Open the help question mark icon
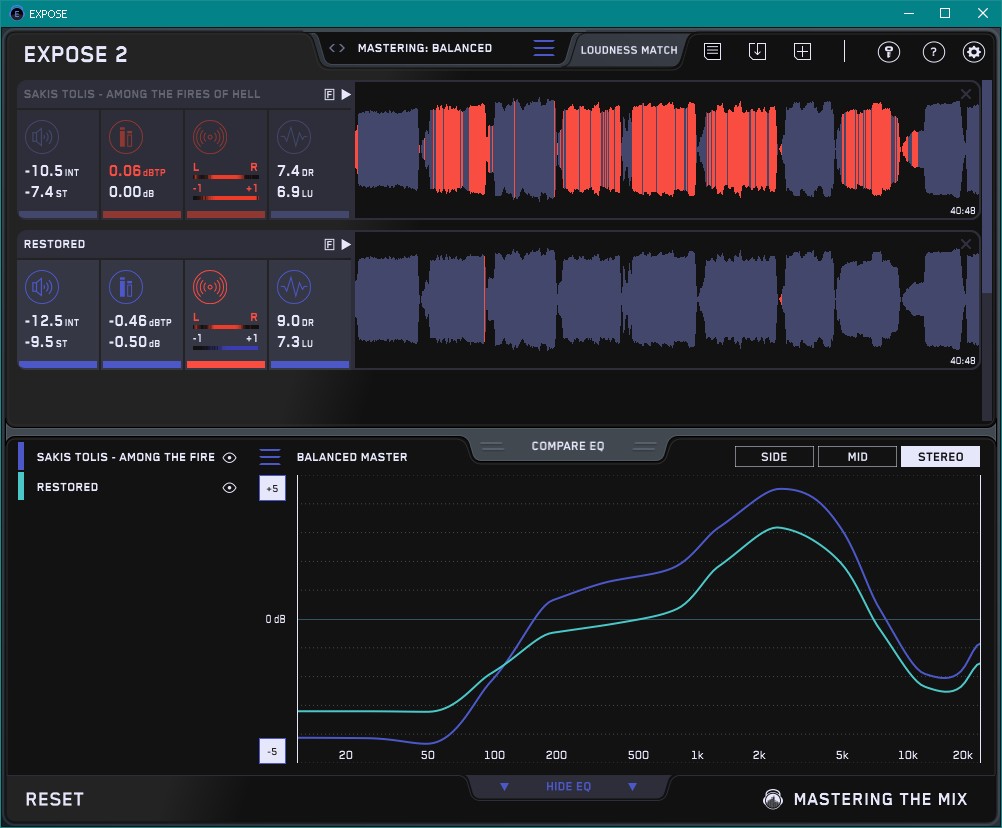The width and height of the screenshot is (1002, 828). point(933,52)
